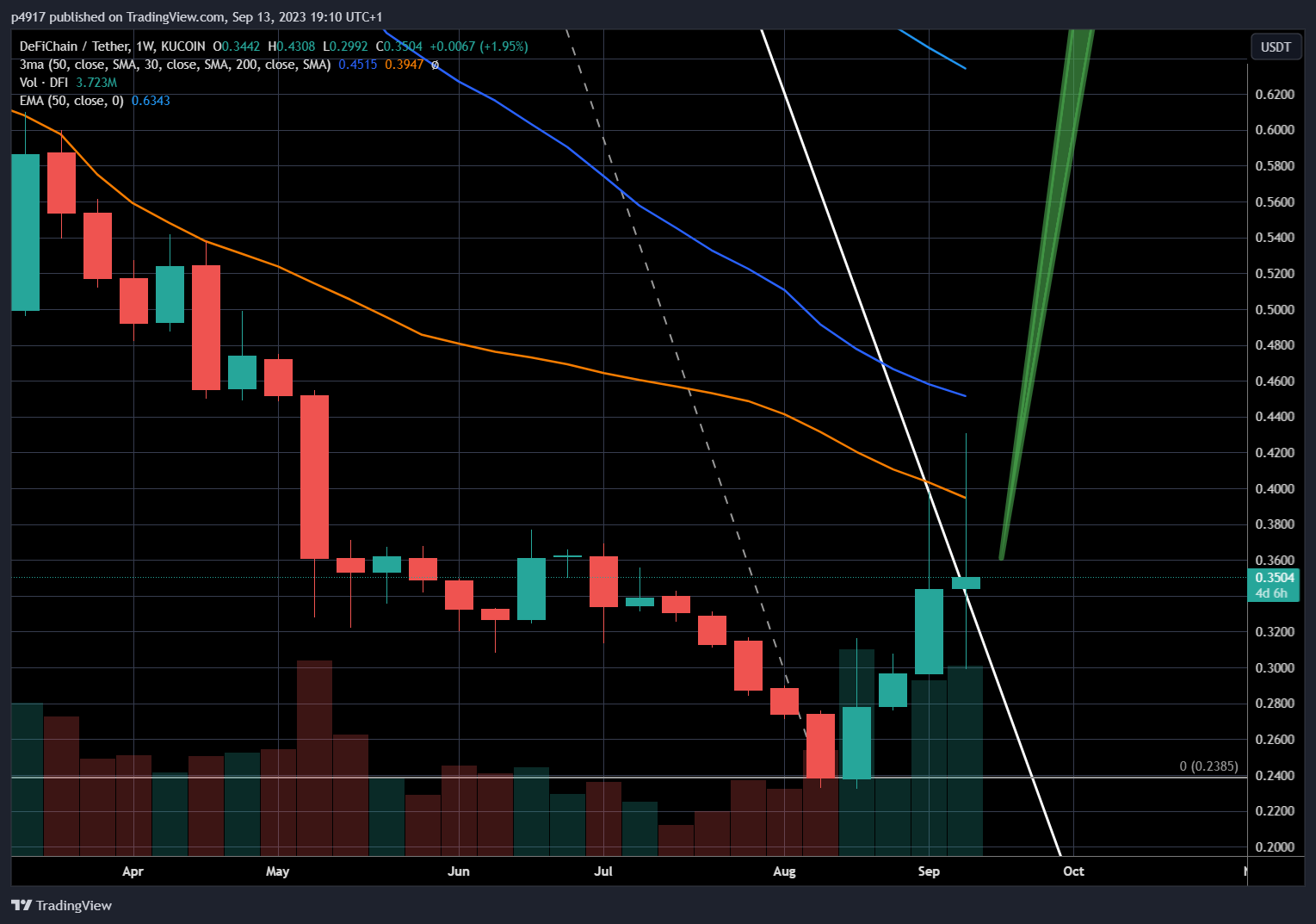Click the 0.6200 price axis label
Viewport: 1316px width, 924px height.
click(x=1275, y=95)
